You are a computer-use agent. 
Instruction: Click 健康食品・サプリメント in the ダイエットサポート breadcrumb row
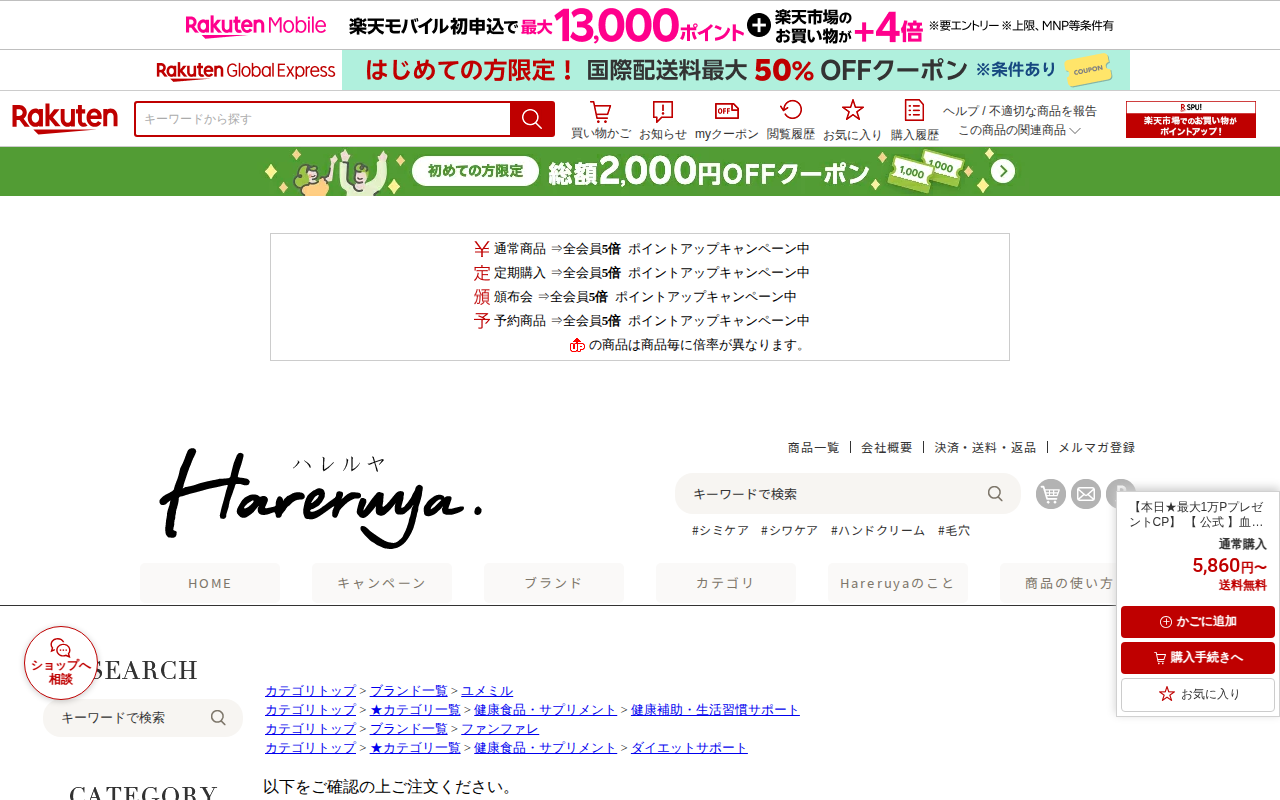[546, 748]
